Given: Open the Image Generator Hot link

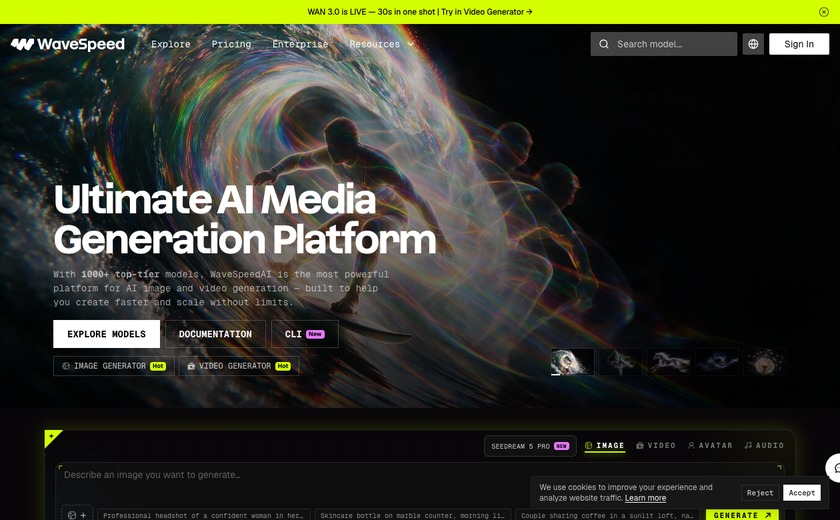Looking at the screenshot, I should click(x=114, y=366).
